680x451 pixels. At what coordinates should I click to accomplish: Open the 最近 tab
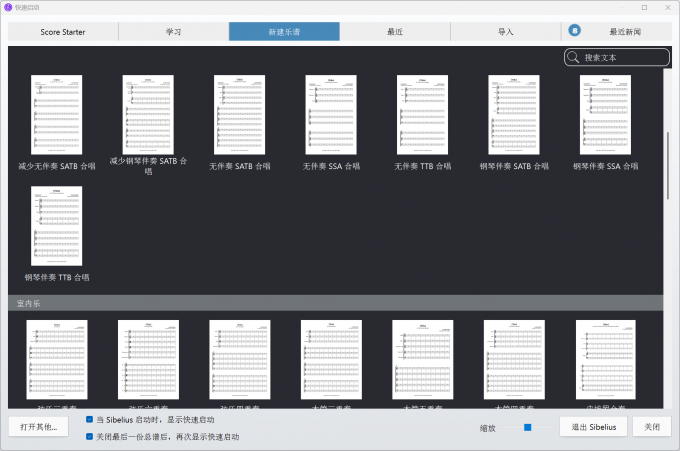[395, 32]
